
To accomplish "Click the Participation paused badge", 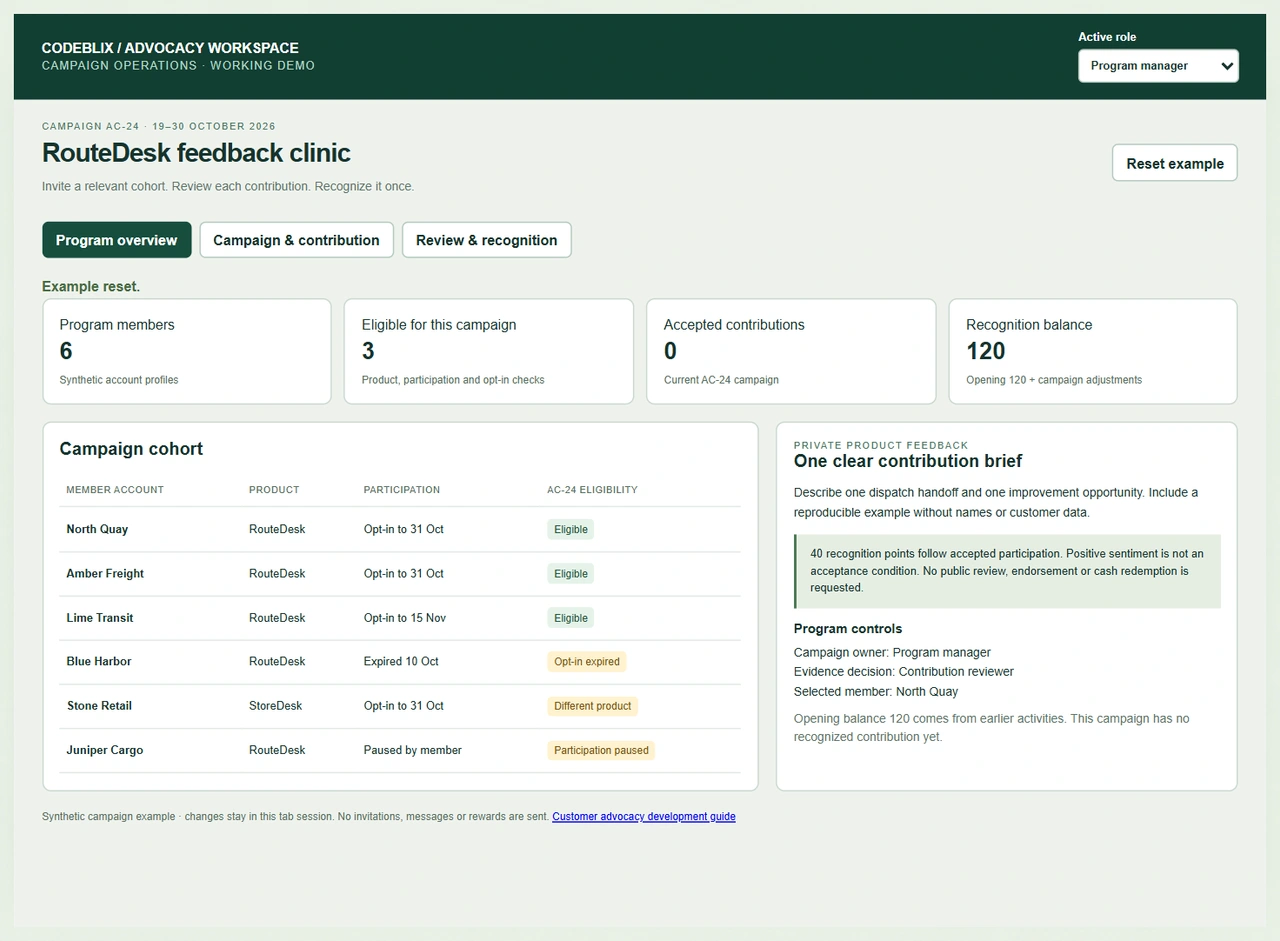I will pos(601,750).
